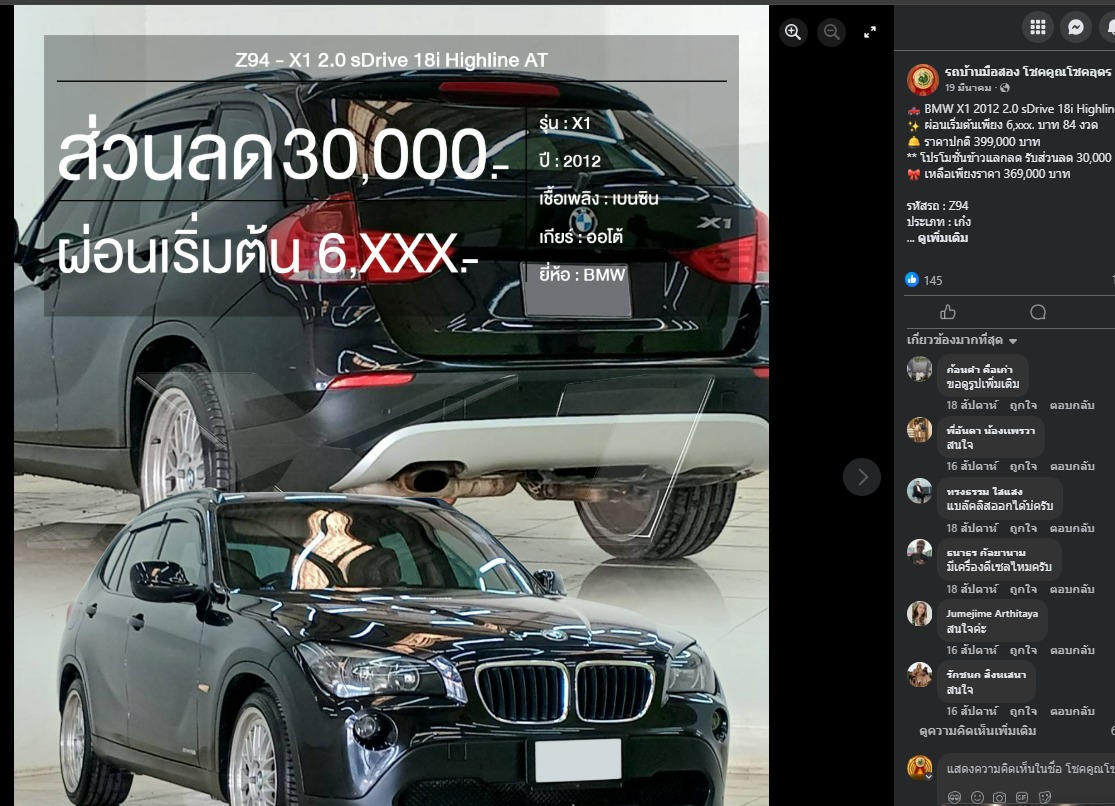Check the post's public audience globe icon
Viewport: 1115px width, 806px height.
click(x=1004, y=88)
